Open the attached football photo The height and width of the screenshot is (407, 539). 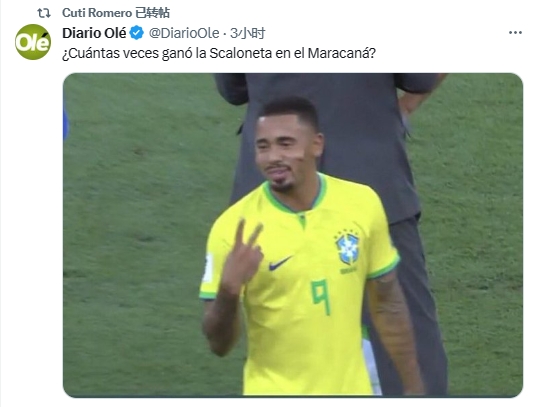click(293, 235)
